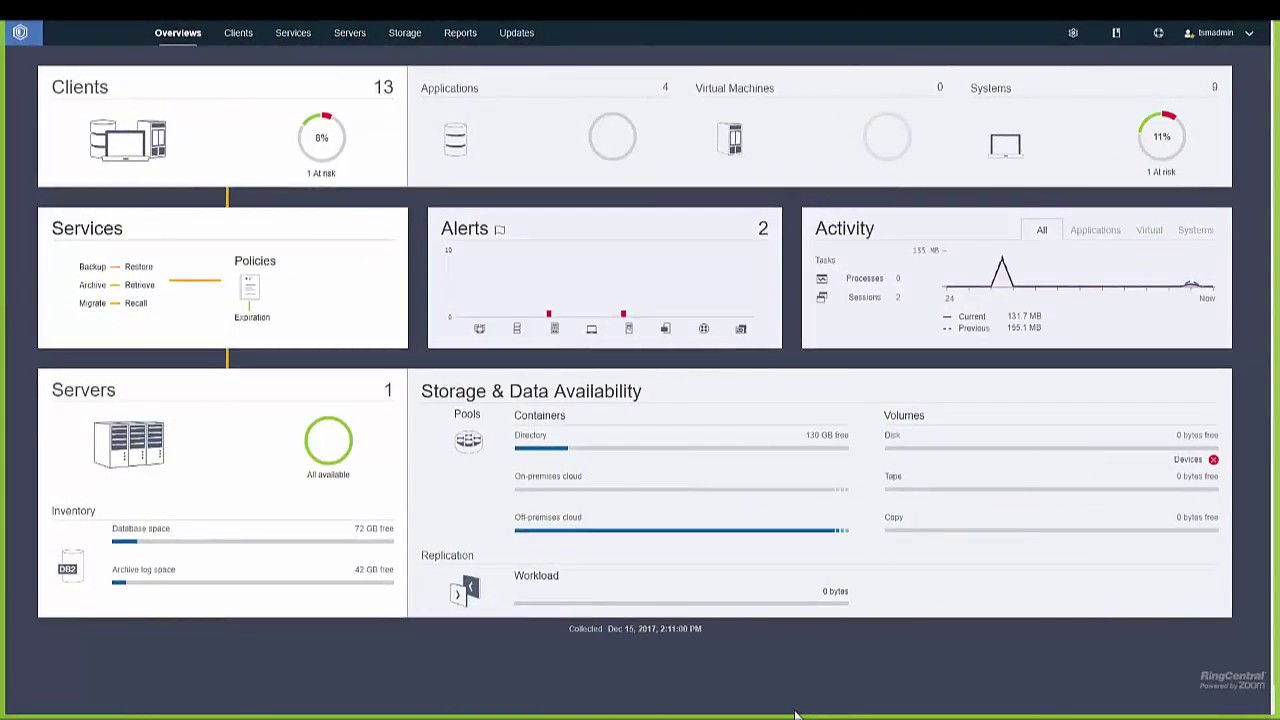Select the Virtual tab in Activity
The height and width of the screenshot is (720, 1280).
tap(1149, 230)
